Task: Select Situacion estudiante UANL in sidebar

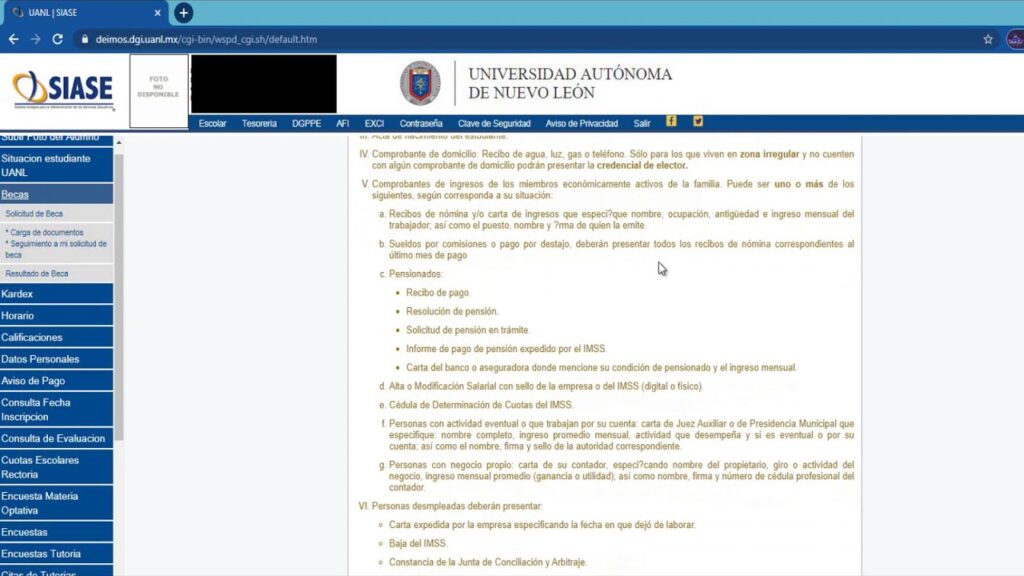Action: [56, 165]
